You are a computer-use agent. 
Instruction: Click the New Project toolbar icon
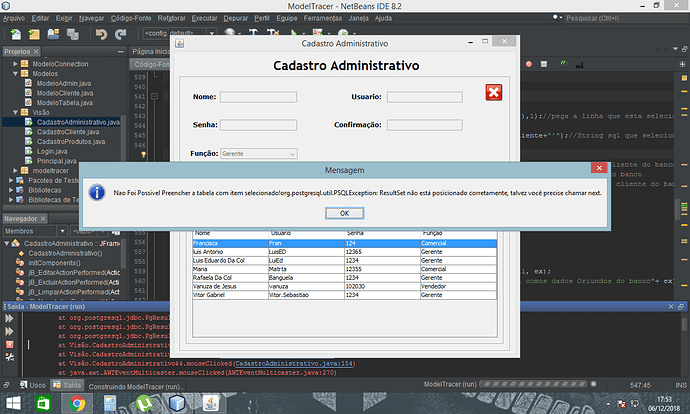click(x=34, y=34)
